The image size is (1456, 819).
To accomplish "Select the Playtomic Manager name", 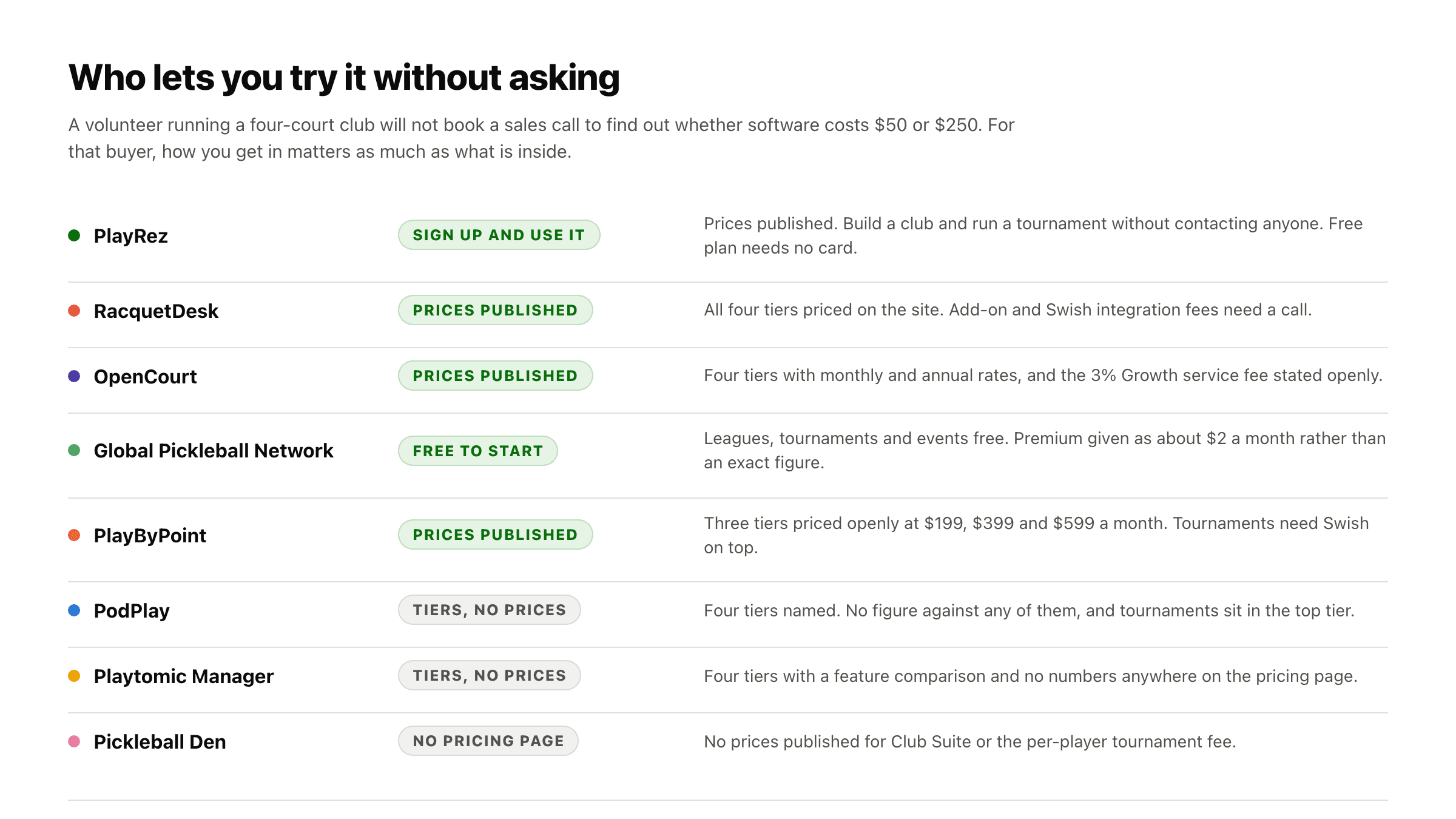I will pos(184,676).
